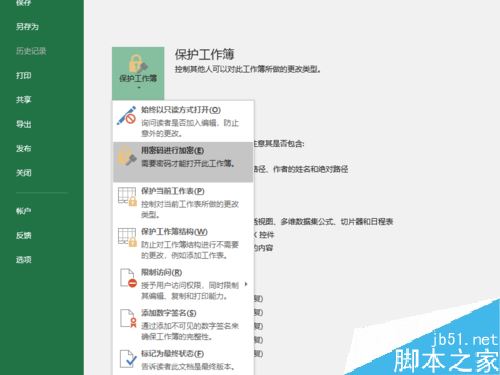Click the checkmark document icon for 标记为最终状态
Viewport: 500px width, 375px height.
pyautogui.click(x=128, y=359)
